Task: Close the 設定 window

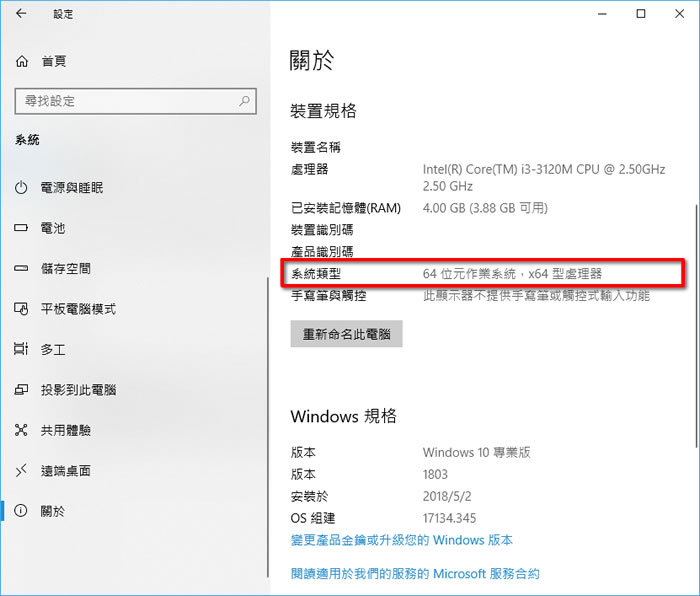Action: click(679, 14)
